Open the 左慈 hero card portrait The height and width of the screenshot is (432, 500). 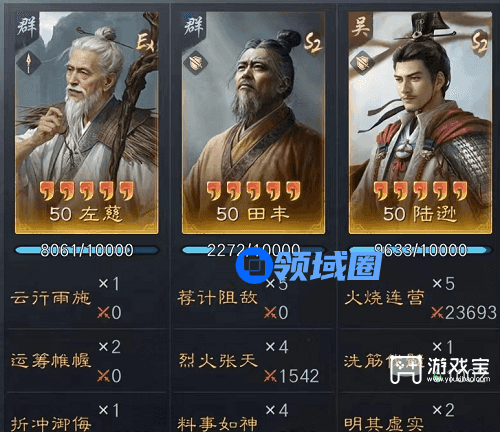87,123
